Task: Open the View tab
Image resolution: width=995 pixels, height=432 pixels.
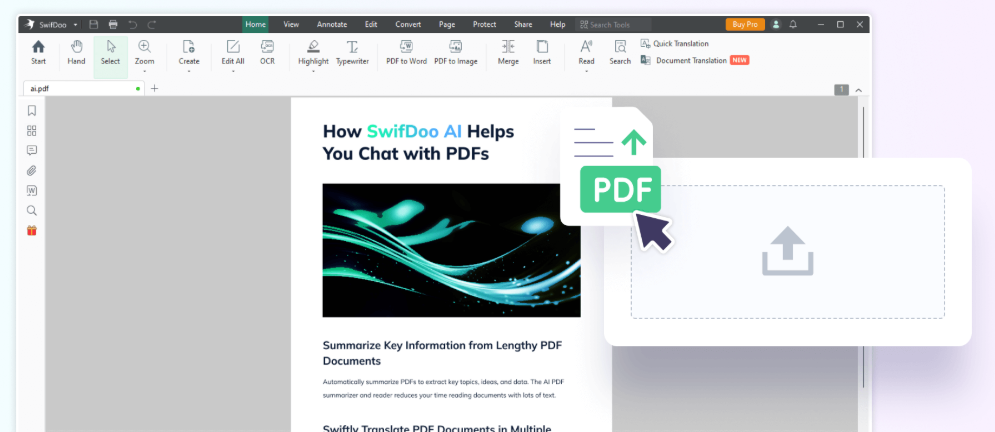Action: (291, 25)
